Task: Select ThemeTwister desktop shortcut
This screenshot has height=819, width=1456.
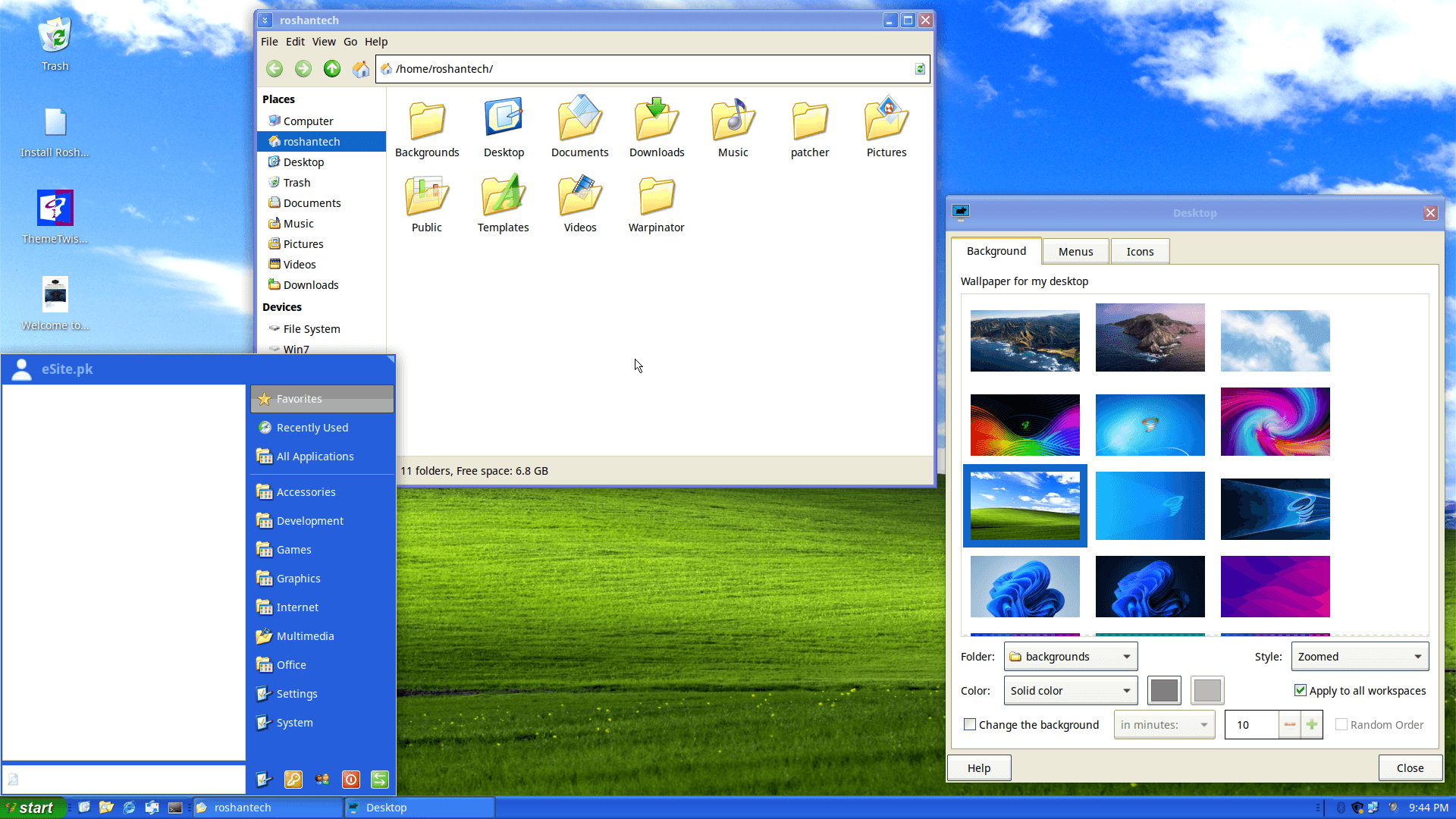Action: (x=55, y=217)
